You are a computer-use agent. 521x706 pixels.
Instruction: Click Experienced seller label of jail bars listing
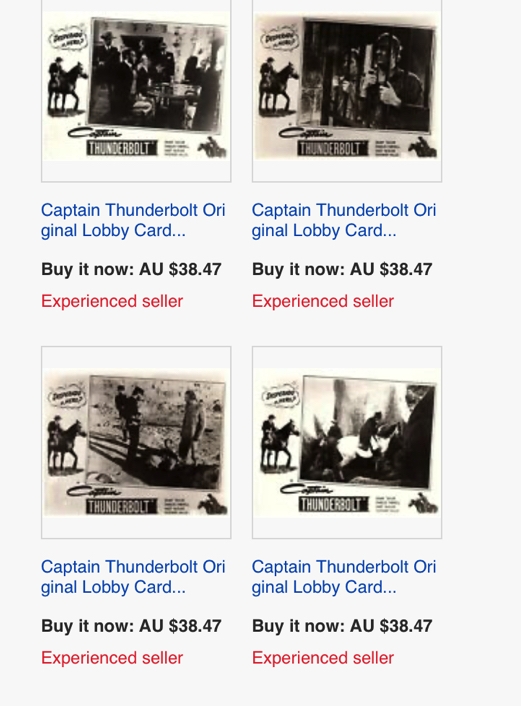[x=323, y=301]
